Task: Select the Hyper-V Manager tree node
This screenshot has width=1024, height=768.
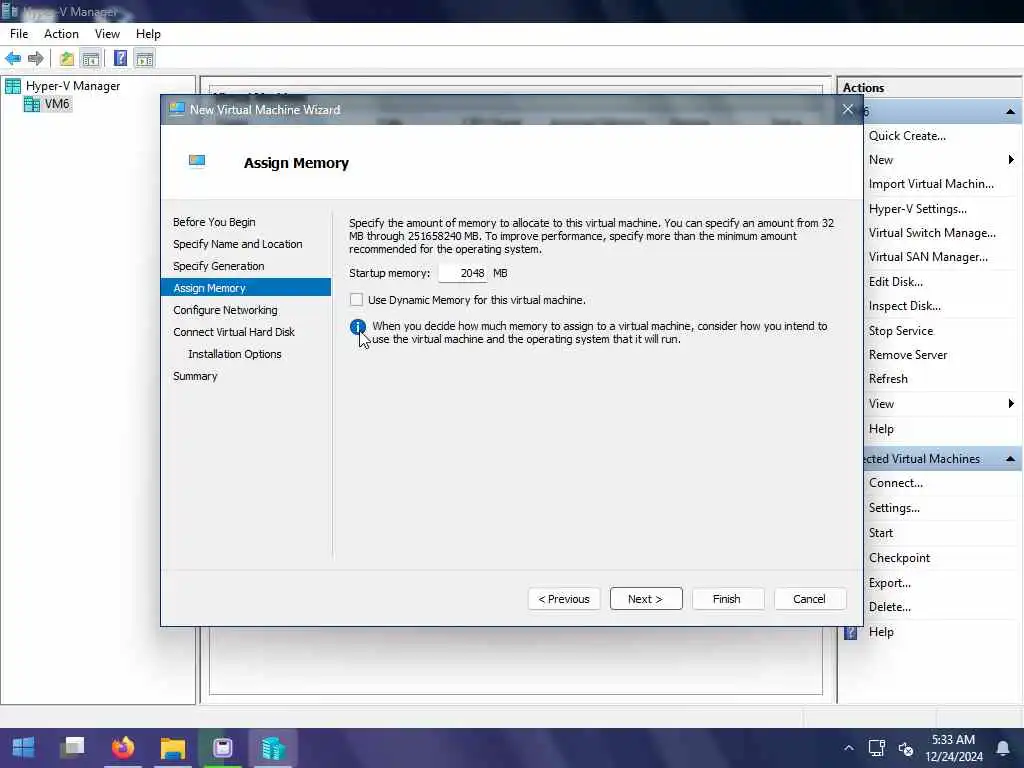Action: click(72, 86)
